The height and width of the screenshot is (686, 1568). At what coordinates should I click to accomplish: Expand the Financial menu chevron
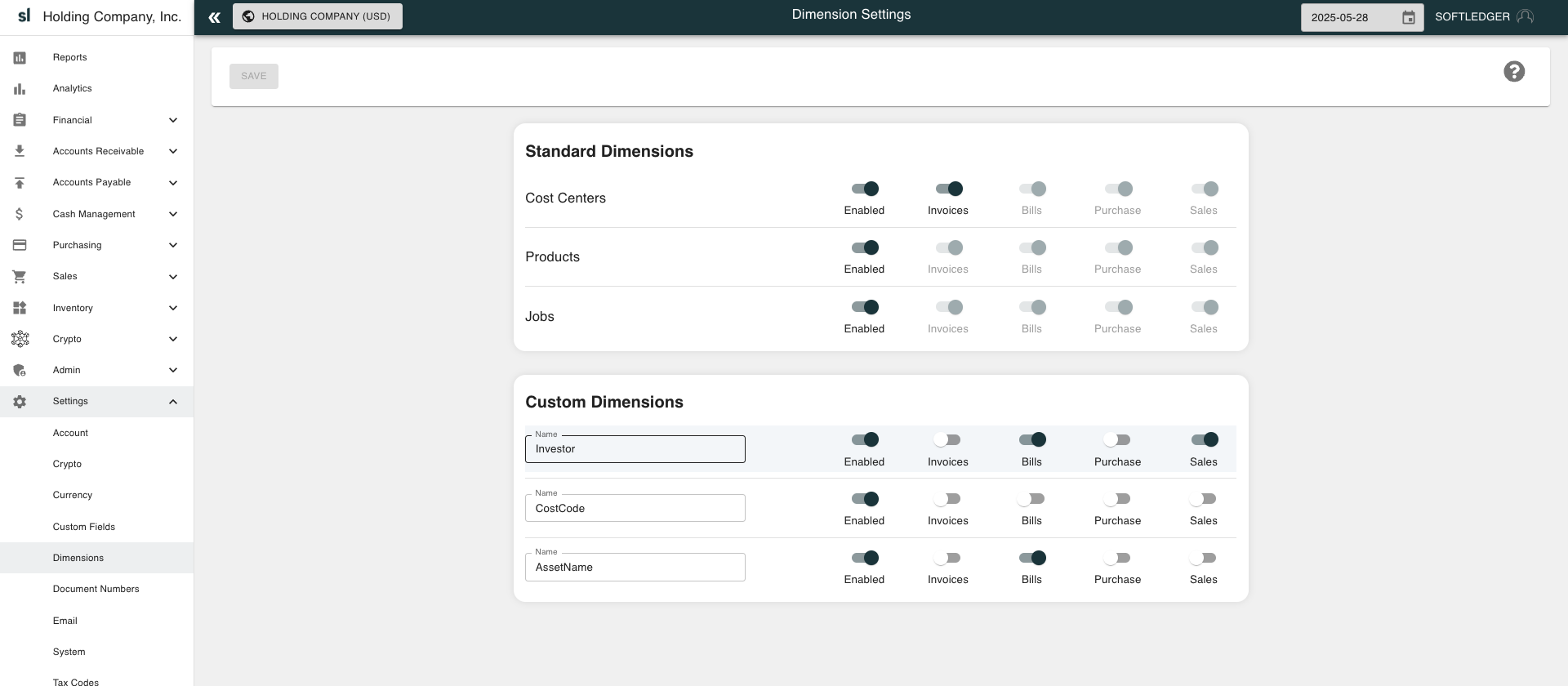tap(173, 120)
